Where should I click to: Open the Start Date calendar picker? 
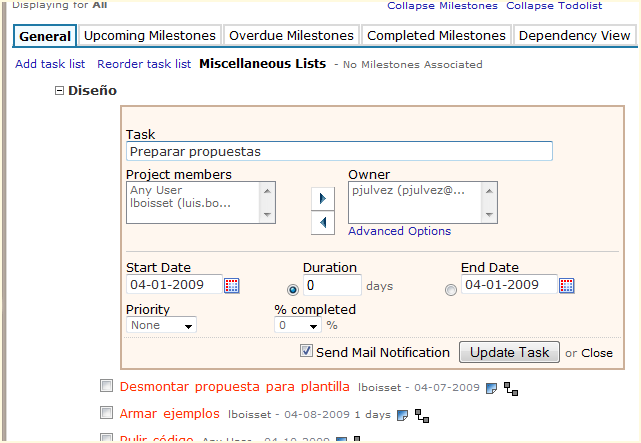coord(232,286)
